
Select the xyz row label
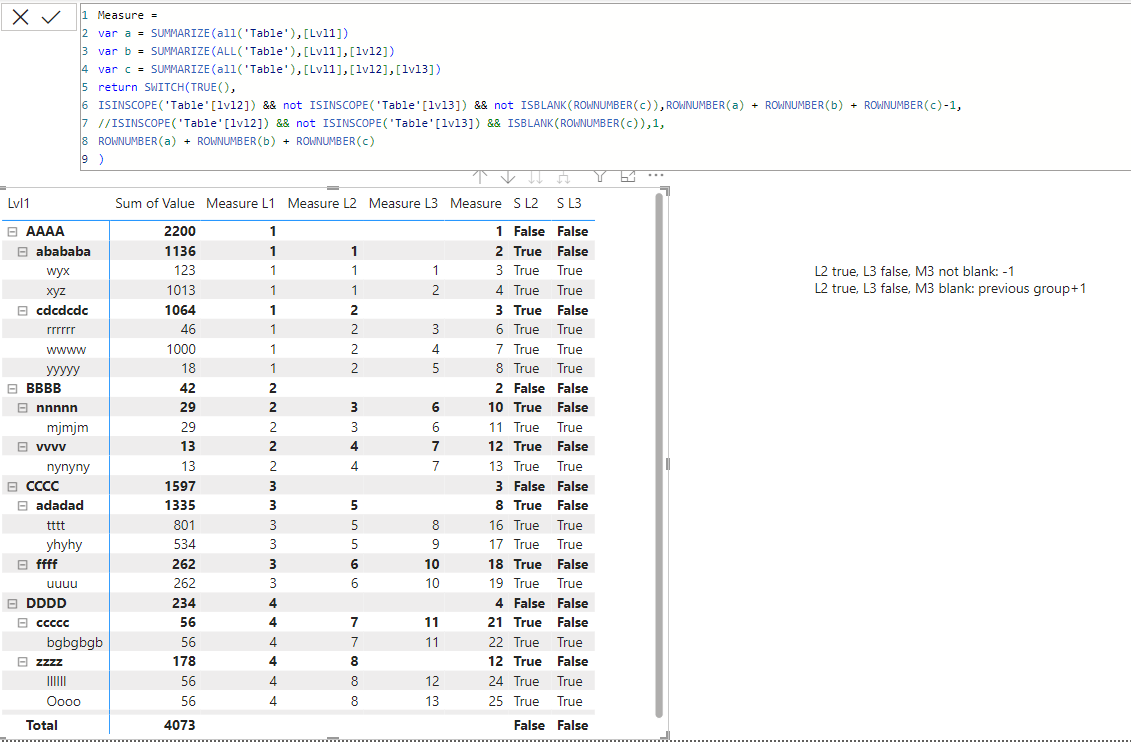pos(56,291)
